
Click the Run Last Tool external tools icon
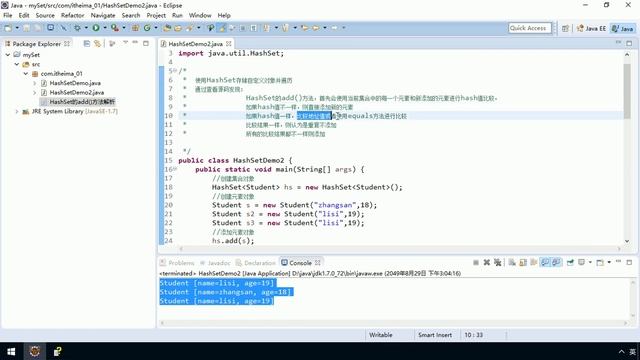pyautogui.click(x=115, y=28)
